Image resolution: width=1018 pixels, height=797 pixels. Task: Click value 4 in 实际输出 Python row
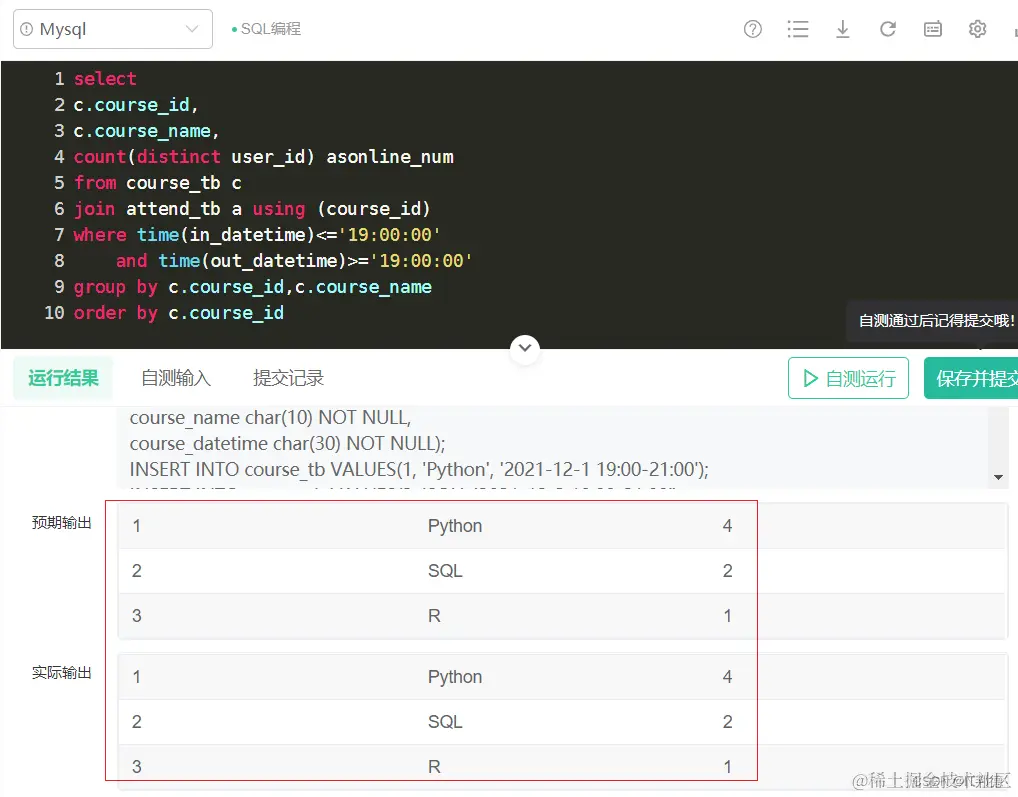tap(727, 677)
